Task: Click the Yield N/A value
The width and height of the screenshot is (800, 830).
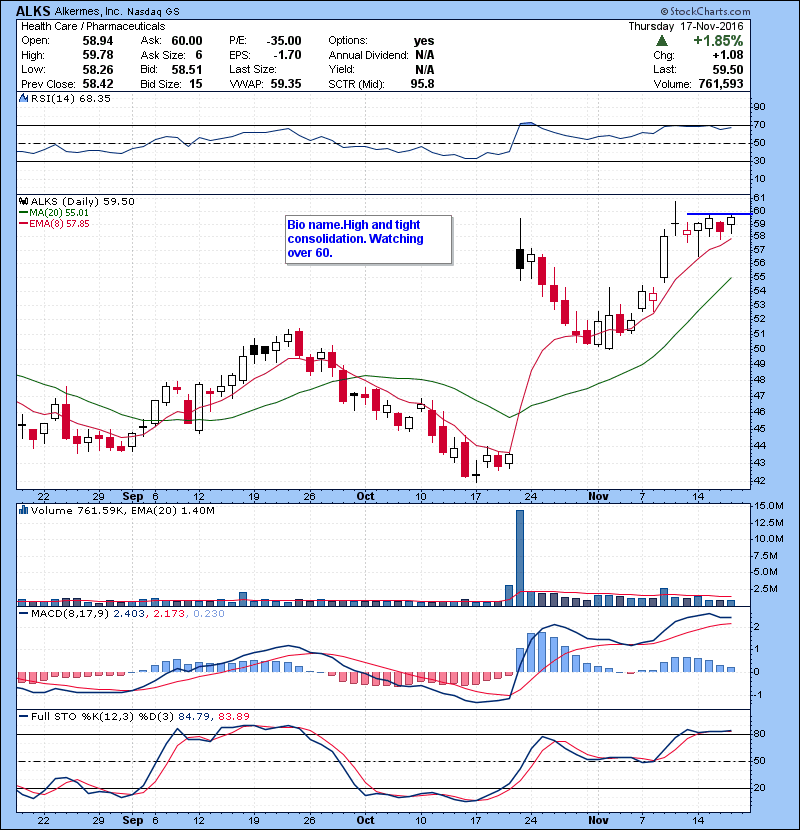Action: 425,69
